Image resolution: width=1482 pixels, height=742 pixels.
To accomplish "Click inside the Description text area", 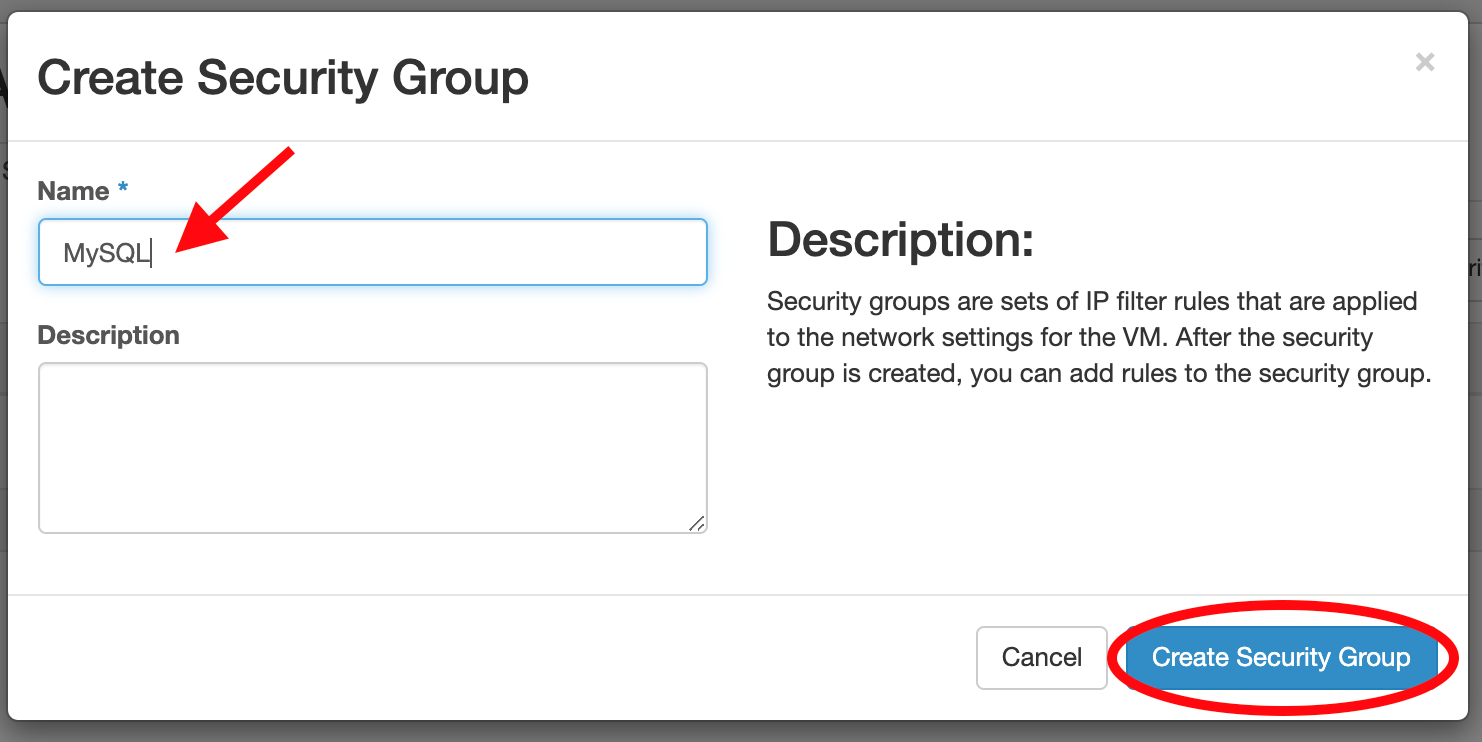I will point(372,447).
